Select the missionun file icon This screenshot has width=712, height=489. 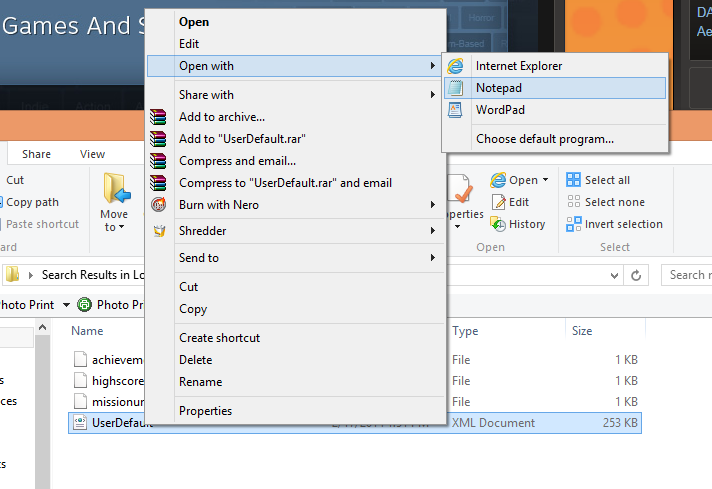click(80, 401)
